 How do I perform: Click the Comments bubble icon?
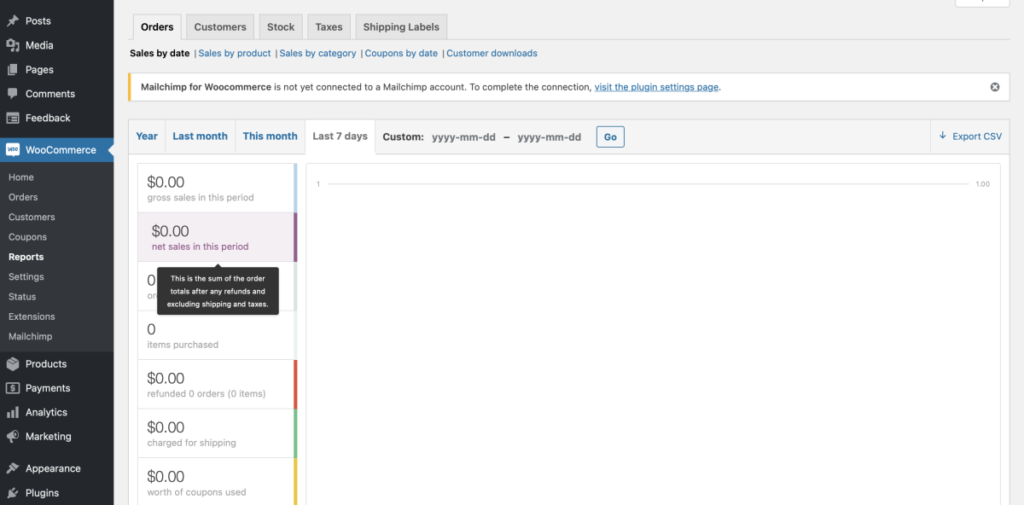pos(12,93)
